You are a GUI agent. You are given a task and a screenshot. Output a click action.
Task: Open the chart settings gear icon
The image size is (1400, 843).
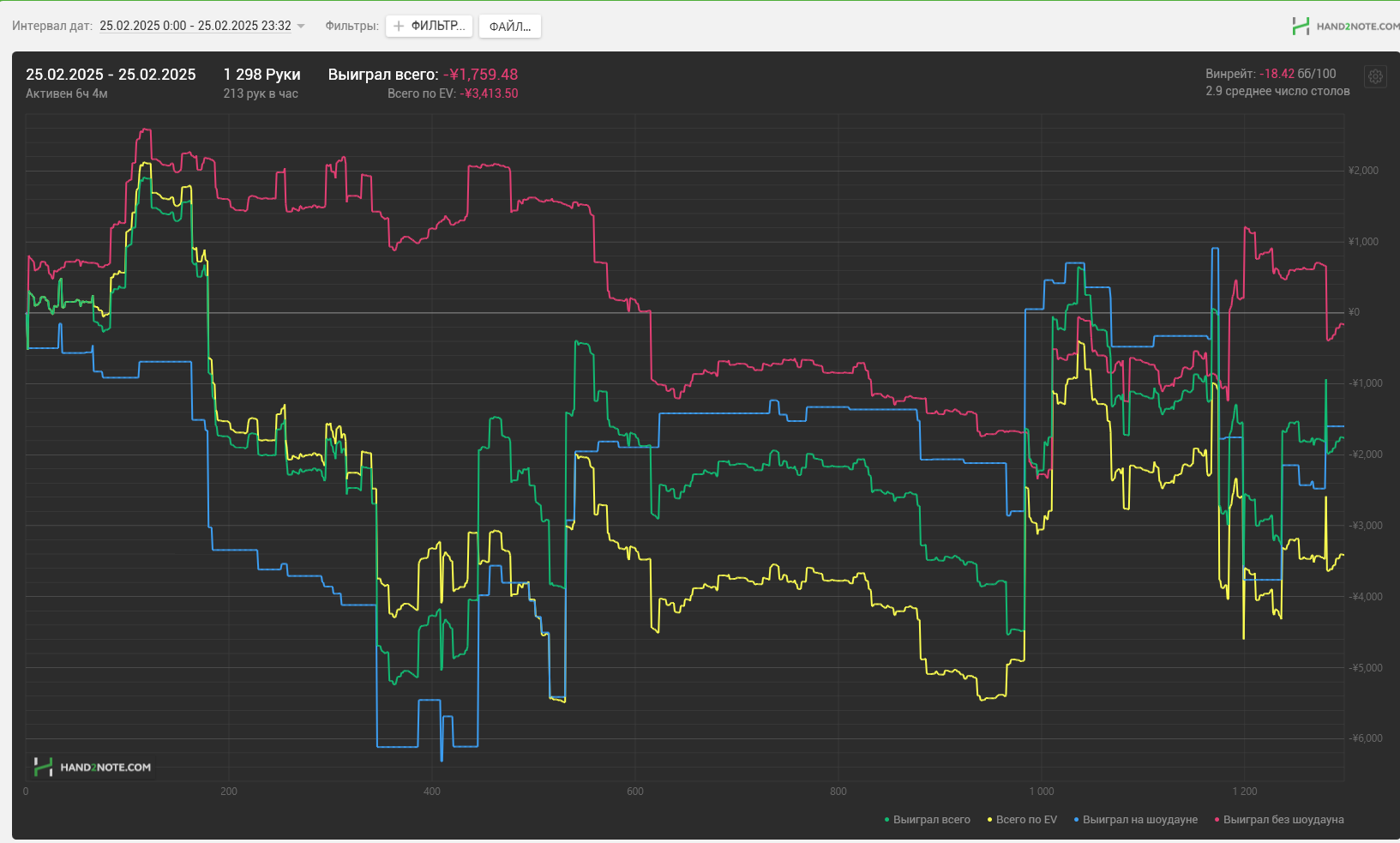(x=1375, y=76)
